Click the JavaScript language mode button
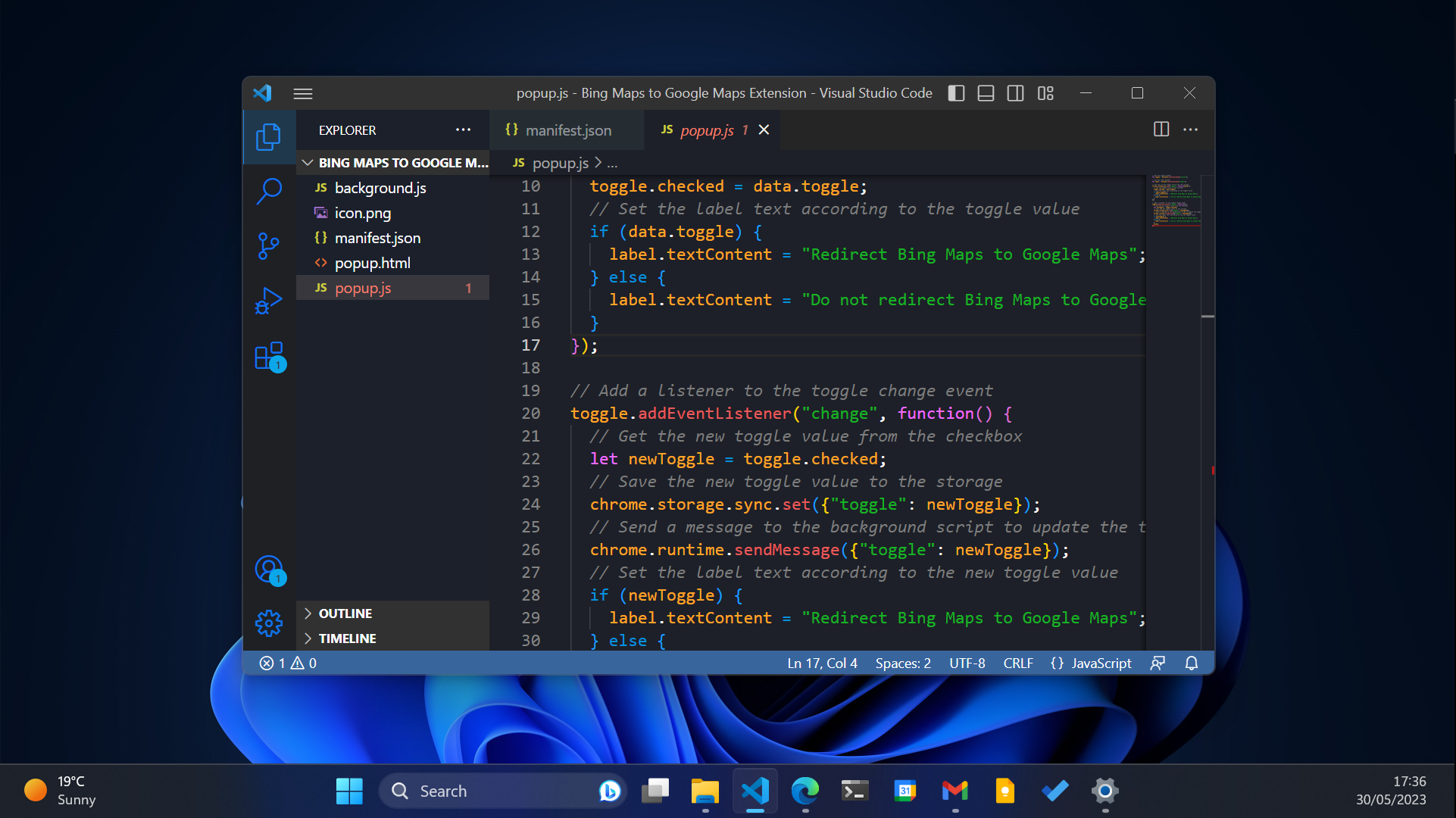Image resolution: width=1456 pixels, height=818 pixels. [x=1100, y=663]
